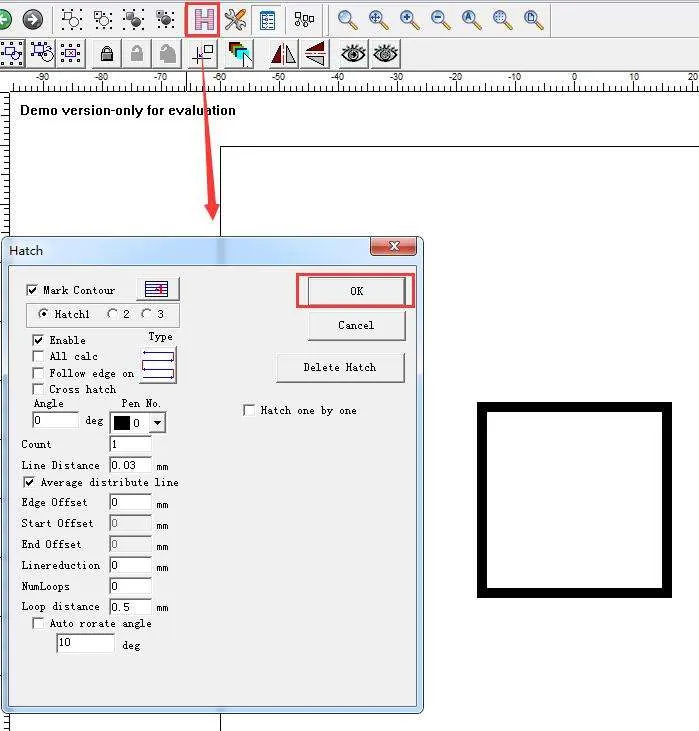Select the Hatch1 radio button

[43, 314]
